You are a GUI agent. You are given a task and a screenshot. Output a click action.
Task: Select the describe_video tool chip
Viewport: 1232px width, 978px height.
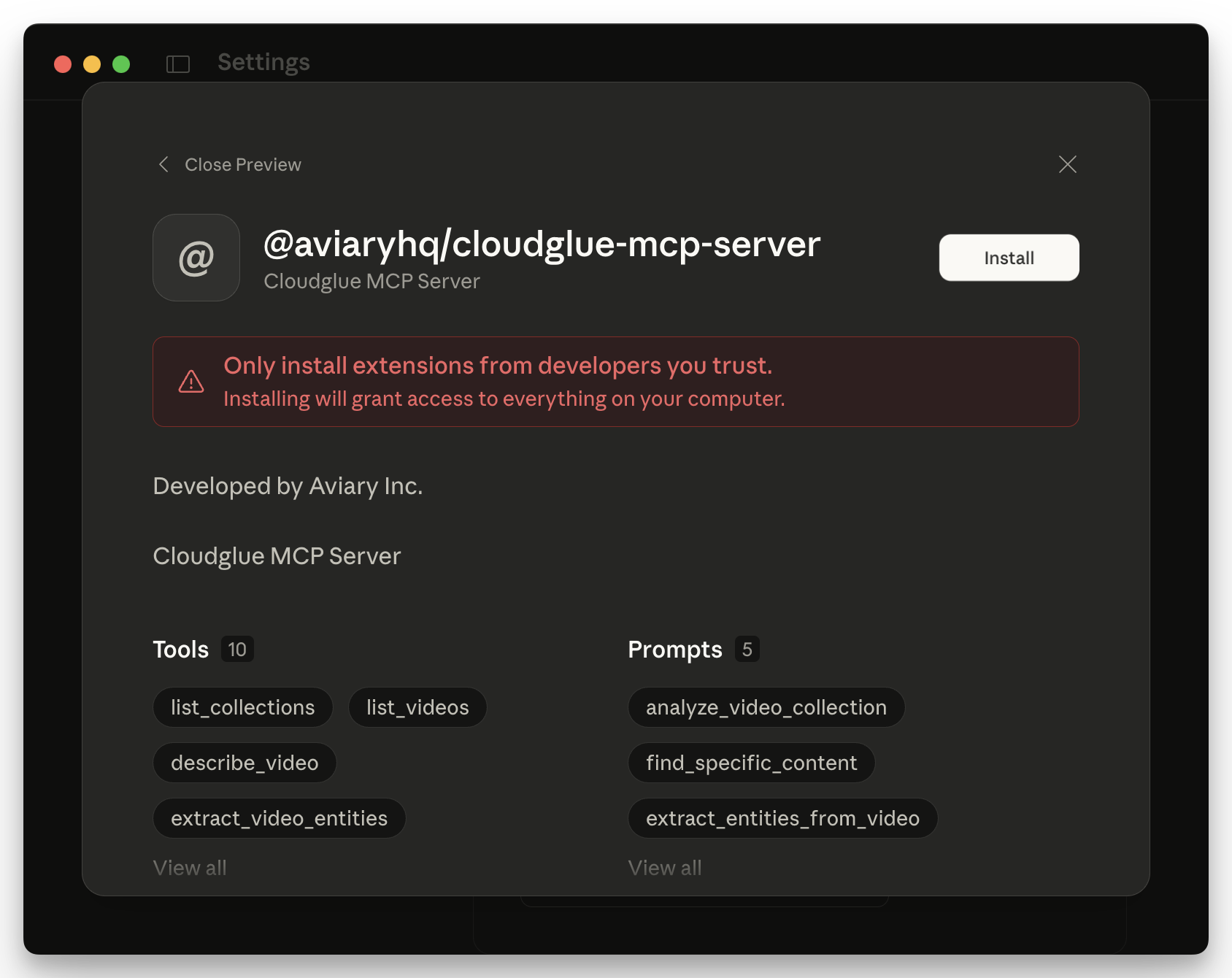[x=245, y=762]
